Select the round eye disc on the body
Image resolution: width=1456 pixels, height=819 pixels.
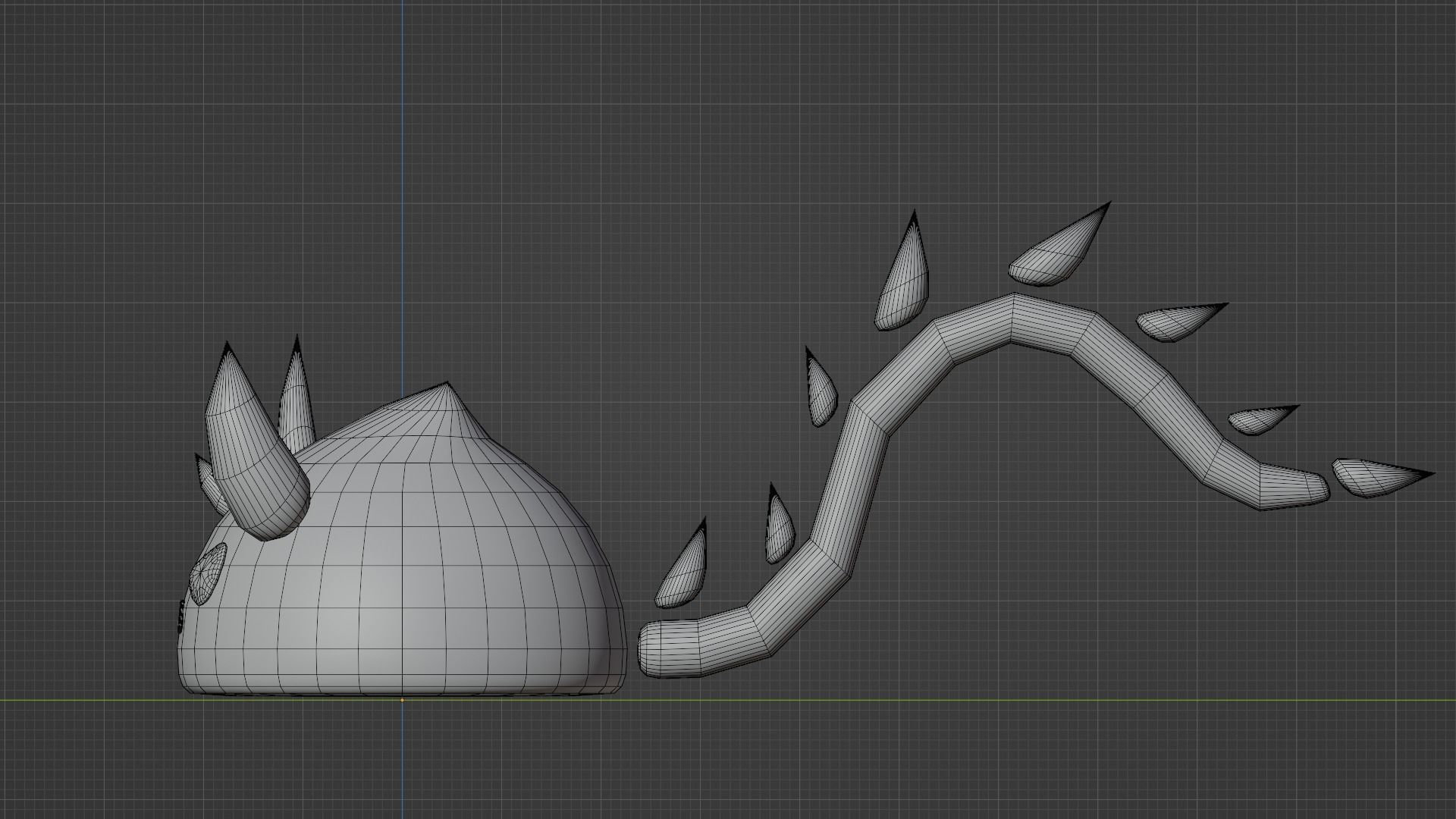click(x=208, y=574)
